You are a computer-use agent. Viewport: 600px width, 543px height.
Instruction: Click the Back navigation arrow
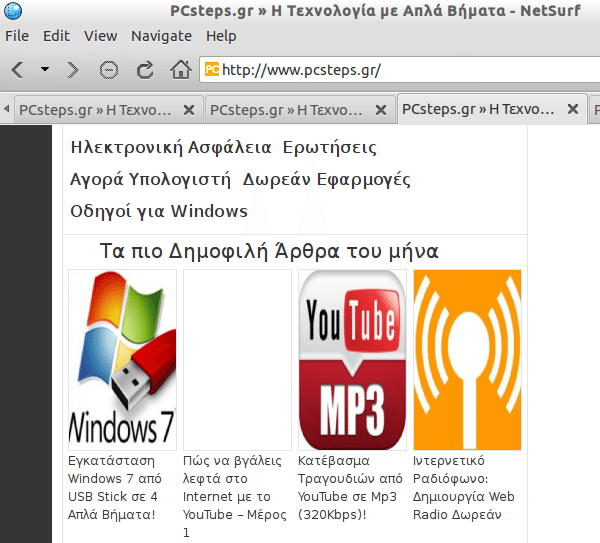pyautogui.click(x=17, y=70)
